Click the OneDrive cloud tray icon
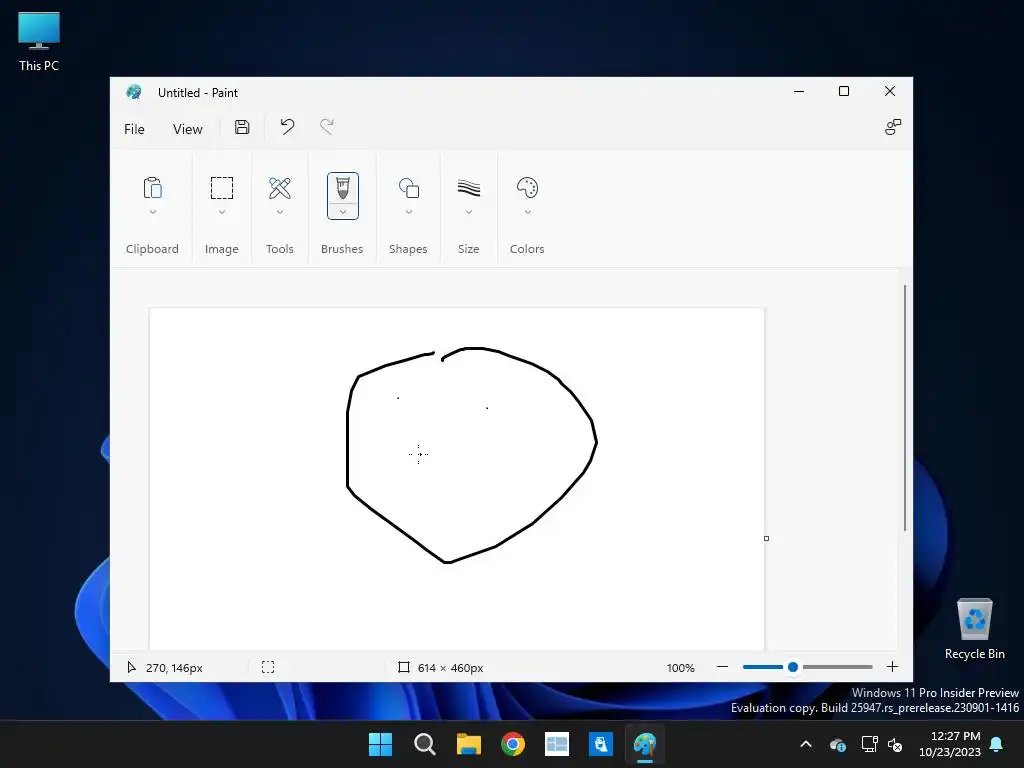Viewport: 1024px width, 768px height. coord(838,744)
